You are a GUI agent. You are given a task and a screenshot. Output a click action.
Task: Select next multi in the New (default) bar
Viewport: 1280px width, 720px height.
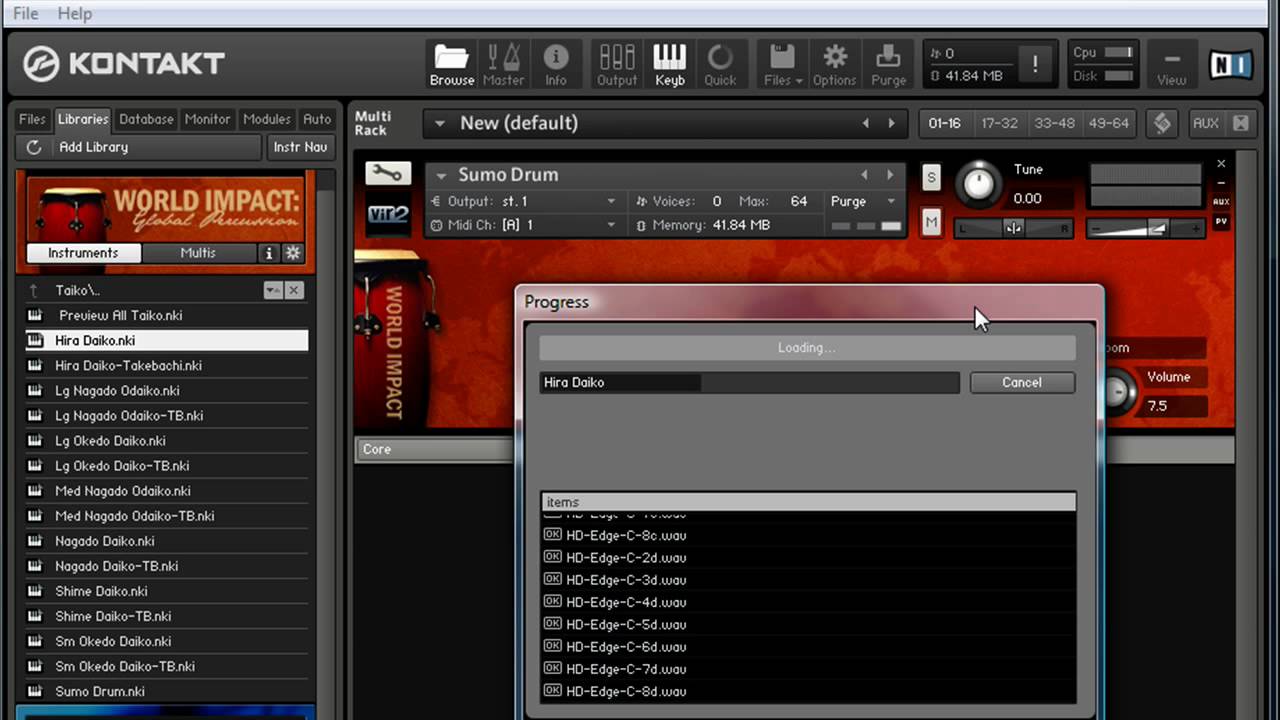892,123
